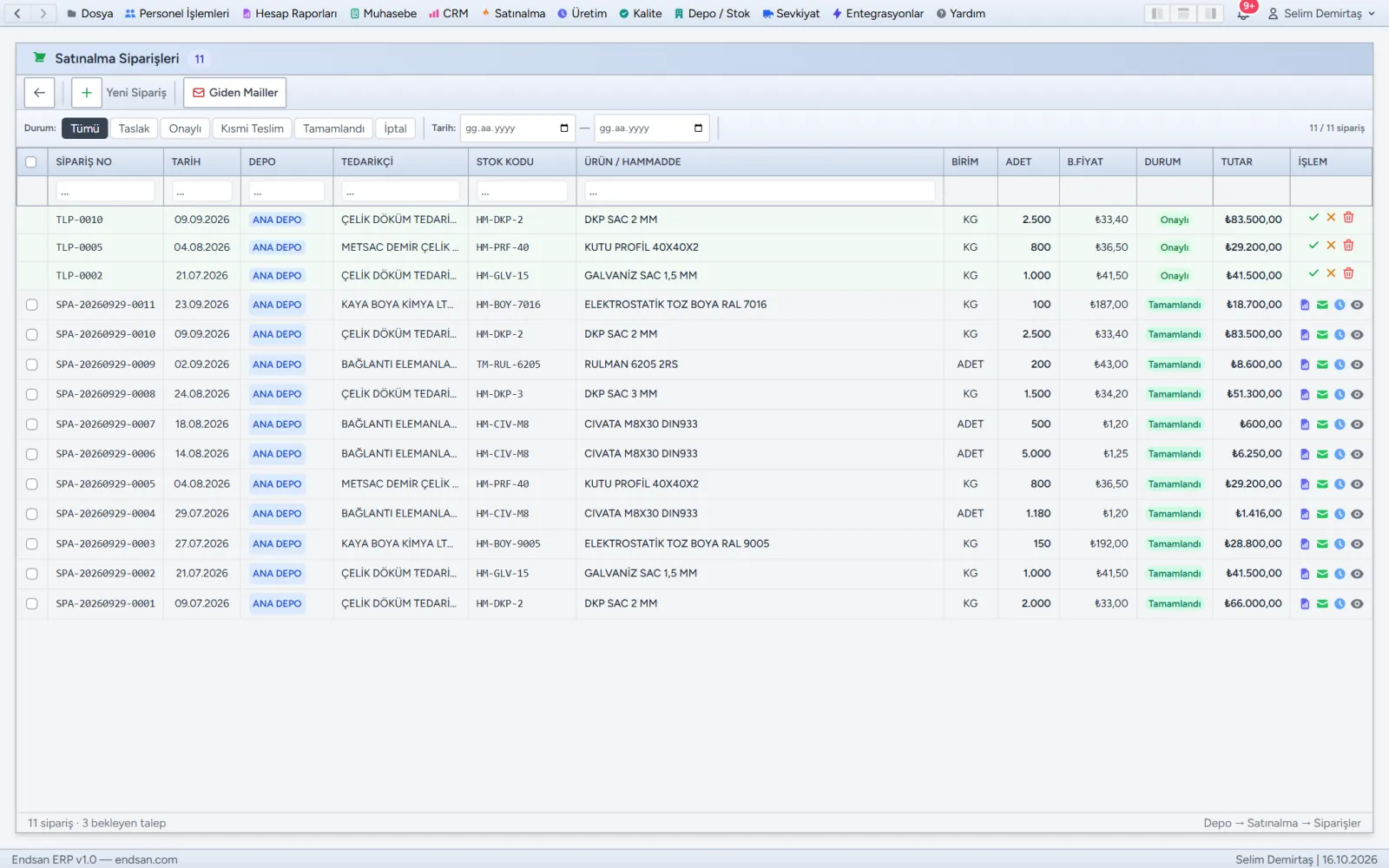Click the back arrow toolbar button
The width and height of the screenshot is (1389, 868).
click(39, 93)
